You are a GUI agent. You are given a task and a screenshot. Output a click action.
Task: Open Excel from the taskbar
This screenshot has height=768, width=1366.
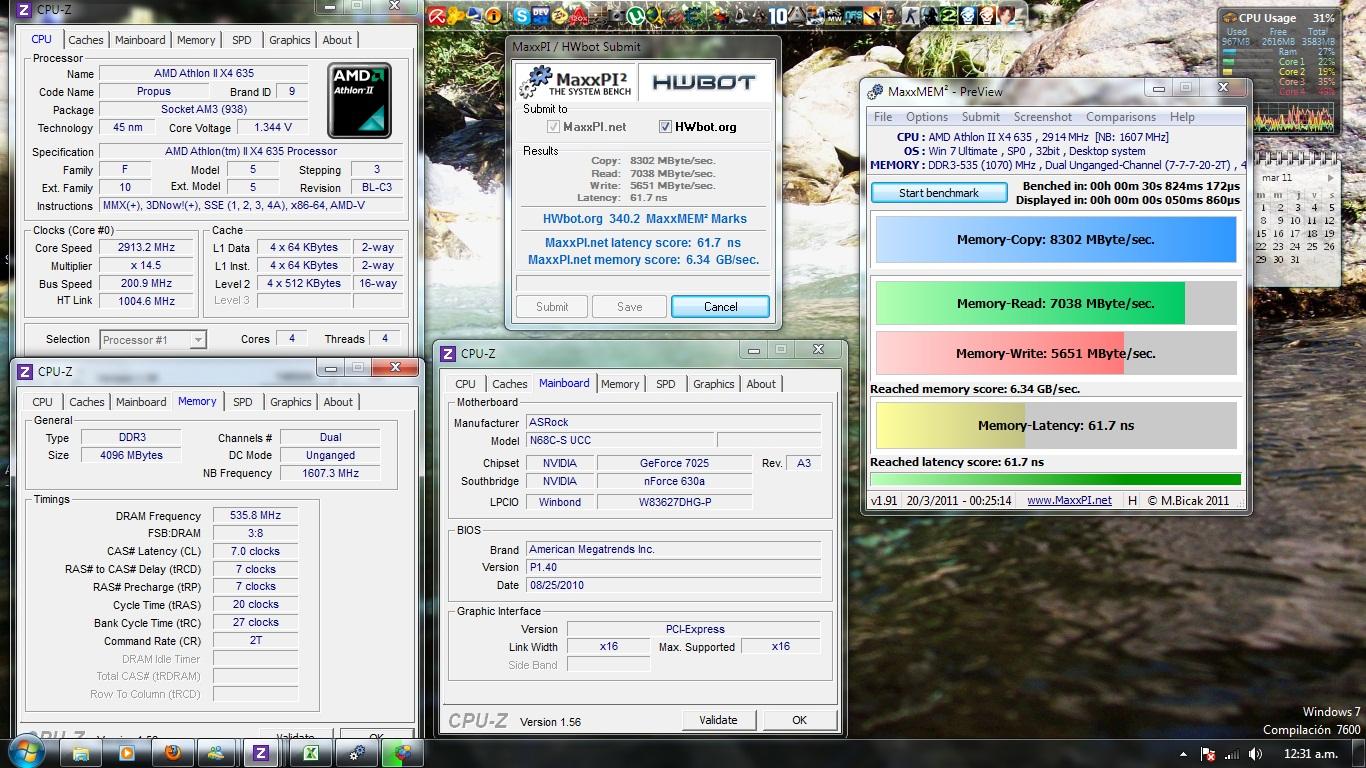tap(311, 753)
